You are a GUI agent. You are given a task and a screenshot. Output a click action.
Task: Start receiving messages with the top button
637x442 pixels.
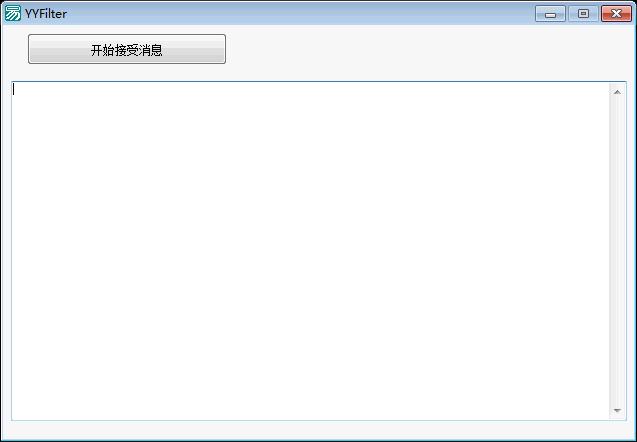127,49
